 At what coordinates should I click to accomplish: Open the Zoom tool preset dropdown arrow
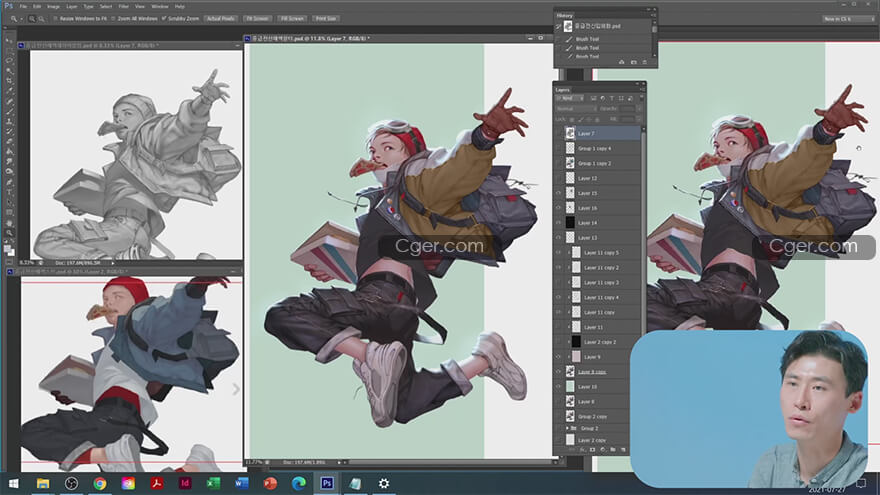tap(21, 19)
